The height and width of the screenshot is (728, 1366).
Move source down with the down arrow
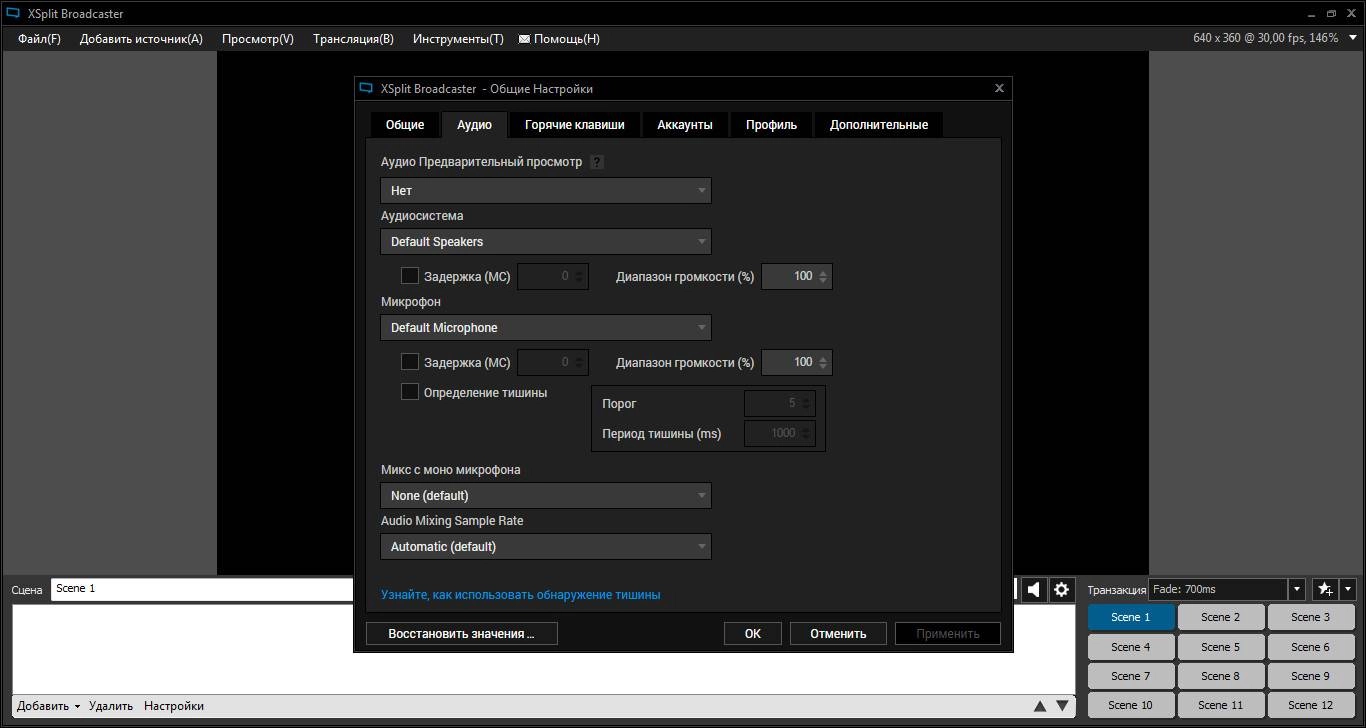pyautogui.click(x=1062, y=706)
